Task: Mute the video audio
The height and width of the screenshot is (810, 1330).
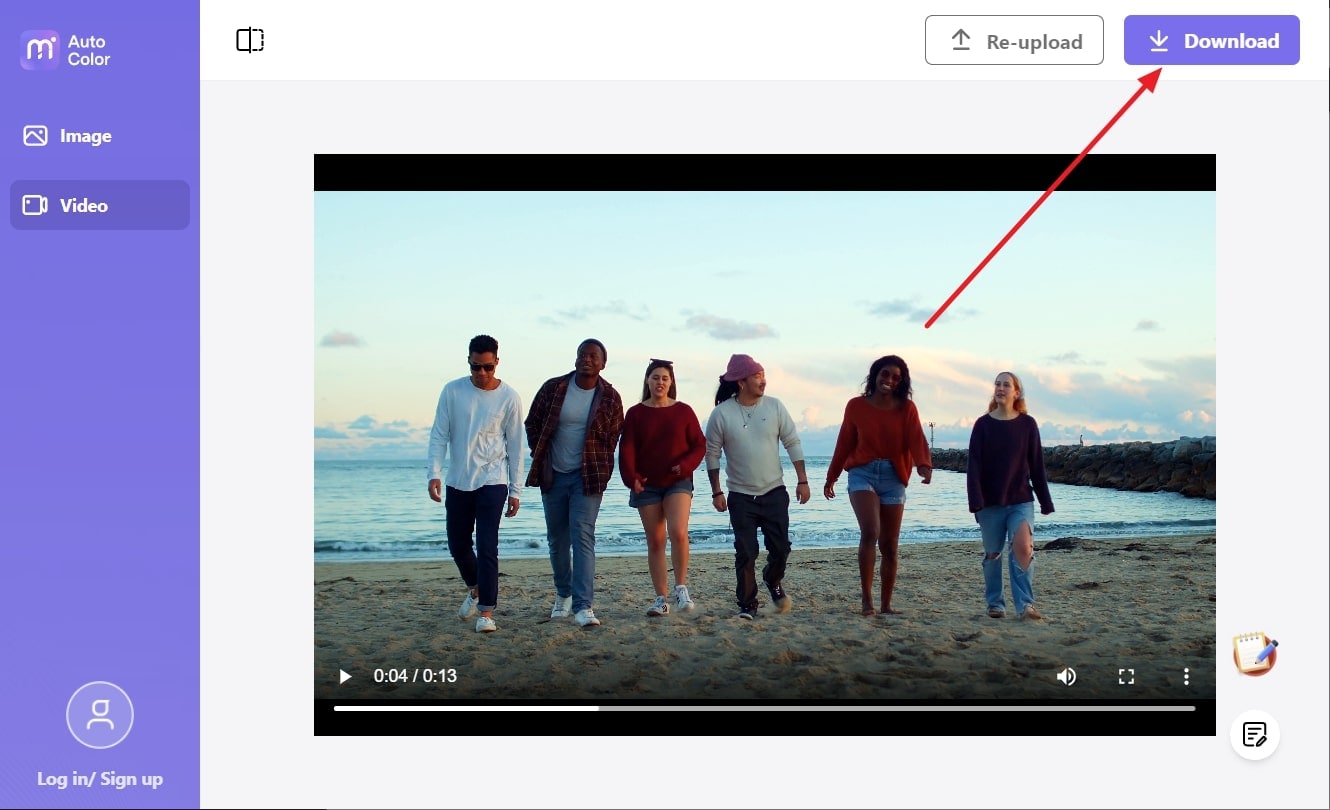Action: 1066,676
